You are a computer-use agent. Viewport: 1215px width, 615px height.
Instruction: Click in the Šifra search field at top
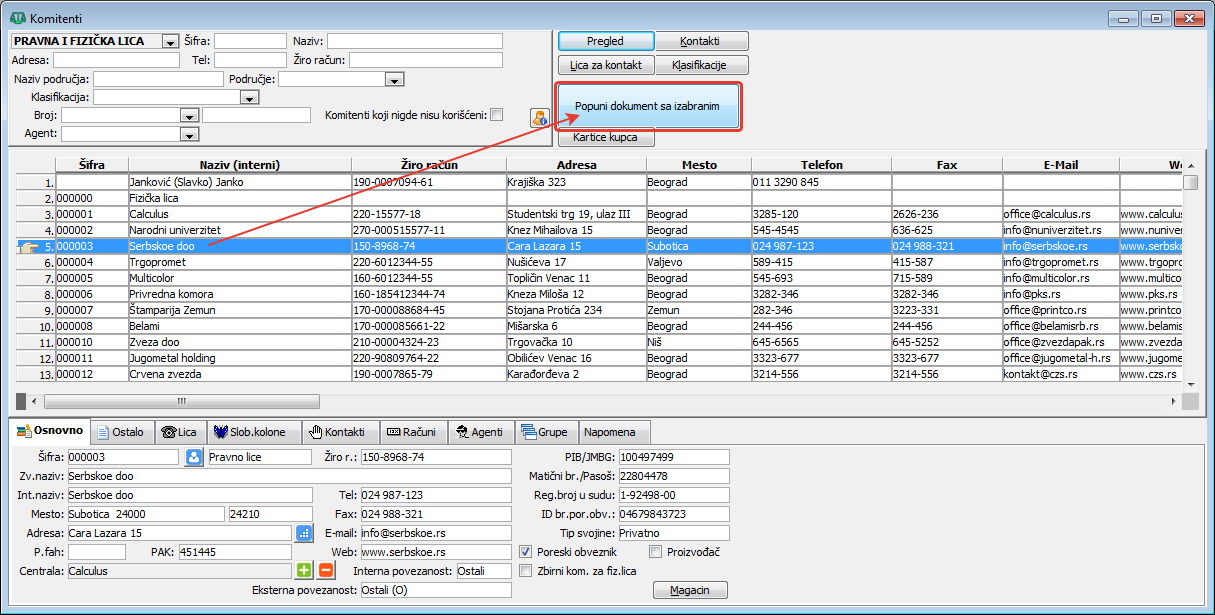[x=250, y=41]
